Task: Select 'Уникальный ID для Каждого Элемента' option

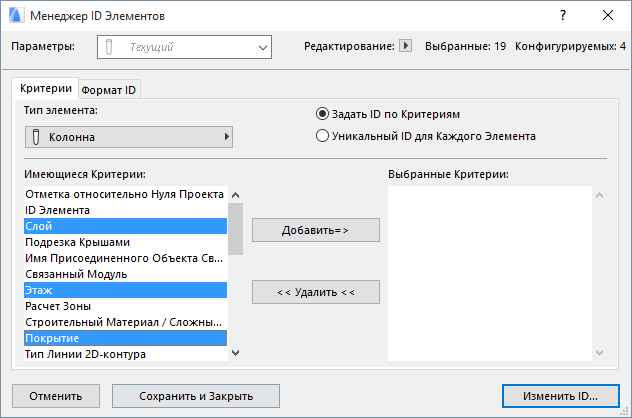Action: pyautogui.click(x=322, y=135)
